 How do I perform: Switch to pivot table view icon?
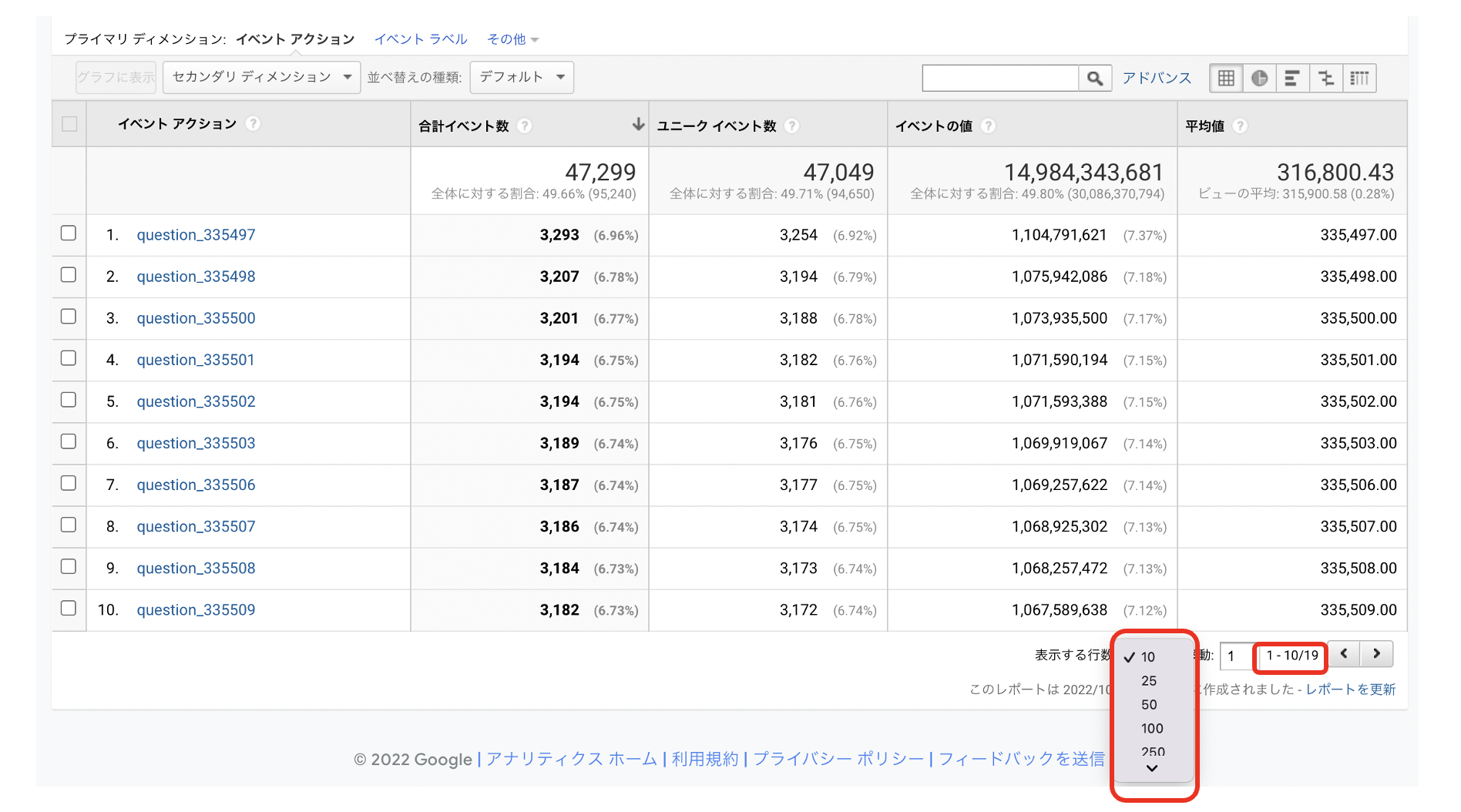pyautogui.click(x=1359, y=78)
